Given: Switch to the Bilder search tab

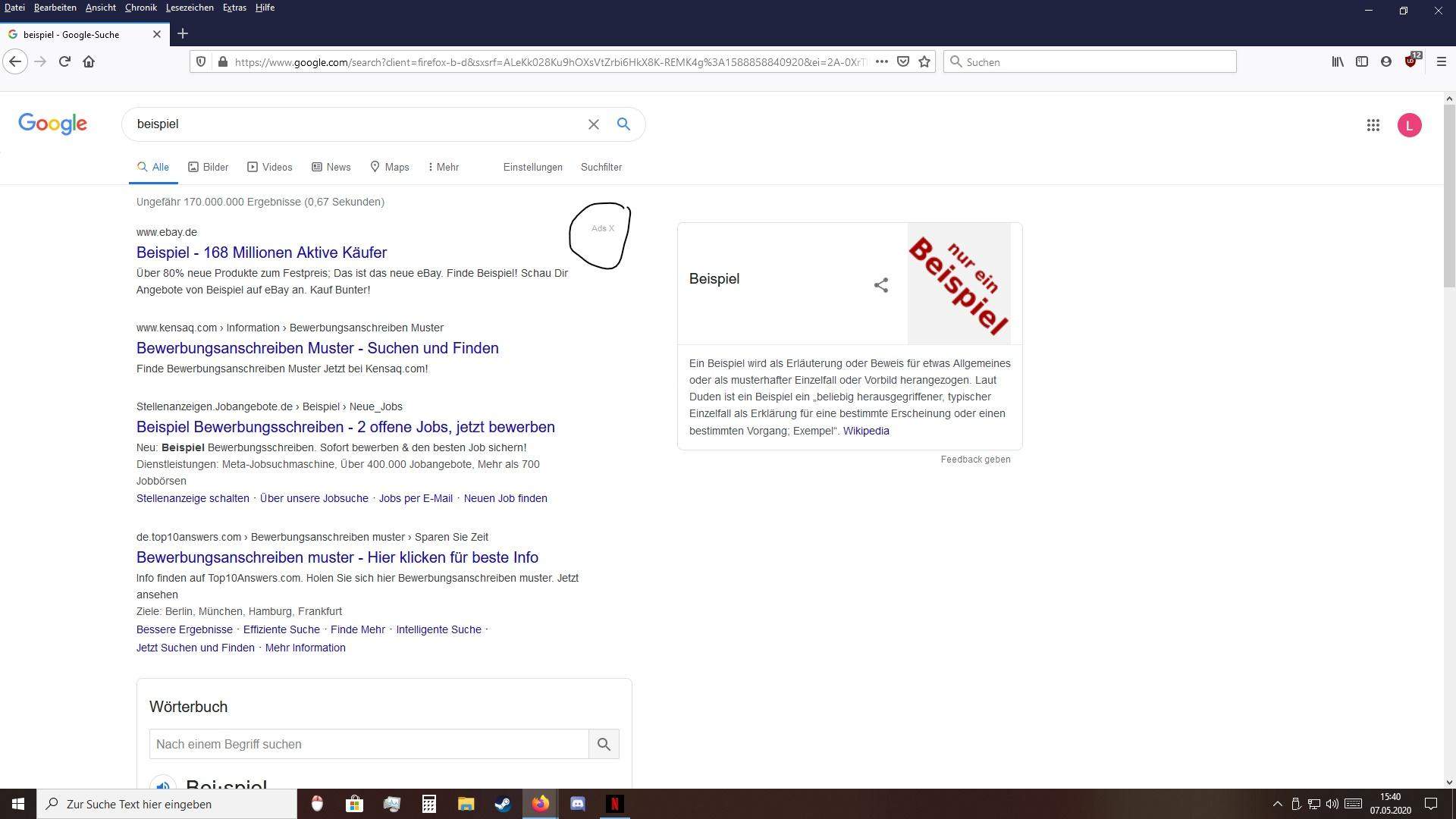Looking at the screenshot, I should (x=208, y=167).
